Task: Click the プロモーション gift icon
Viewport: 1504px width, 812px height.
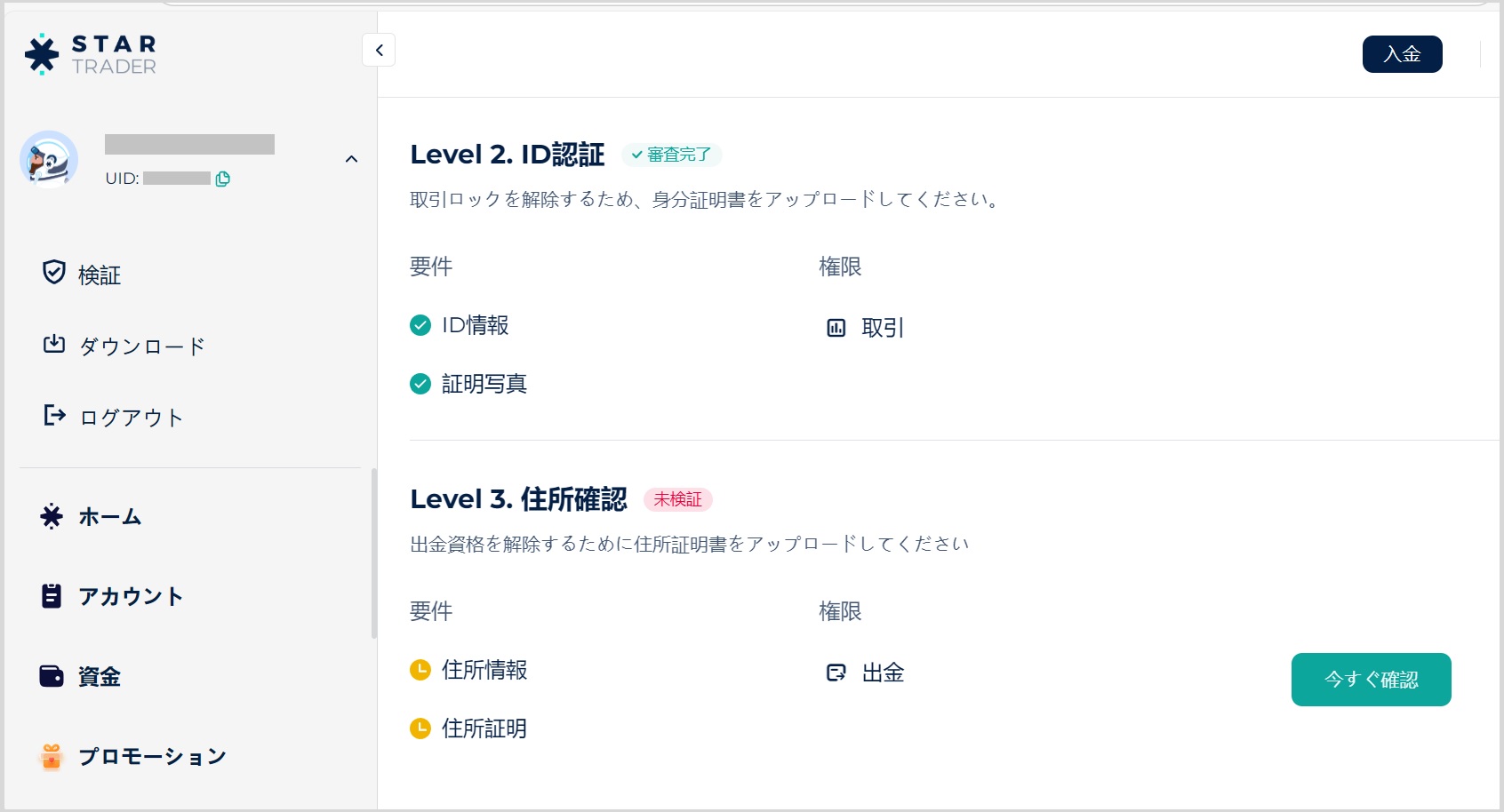Action: pyautogui.click(x=52, y=757)
